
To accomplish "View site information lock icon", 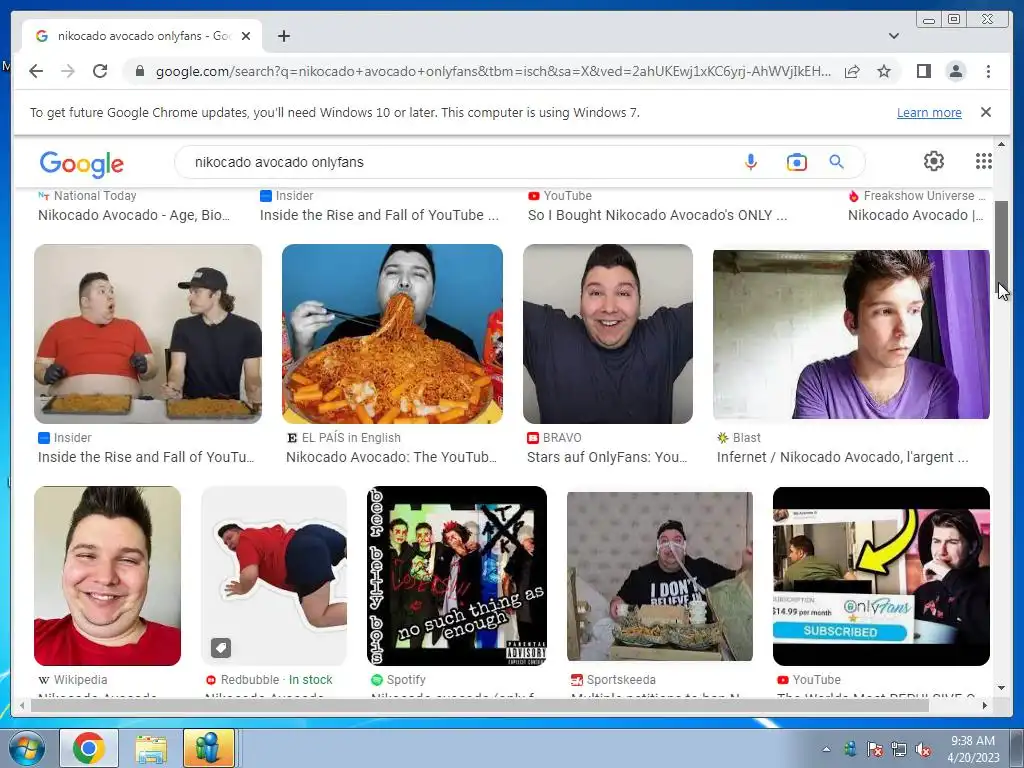I will tap(139, 71).
